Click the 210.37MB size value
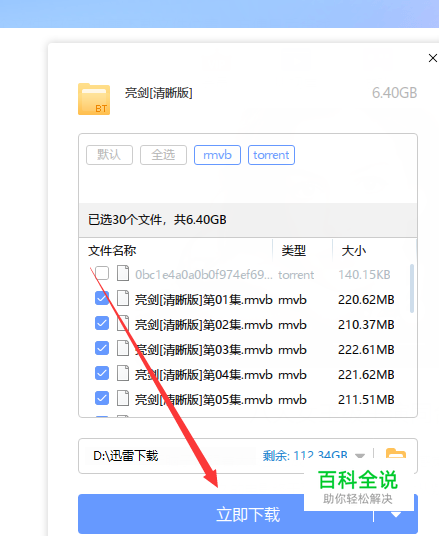Image resolution: width=439 pixels, height=536 pixels. point(366,325)
